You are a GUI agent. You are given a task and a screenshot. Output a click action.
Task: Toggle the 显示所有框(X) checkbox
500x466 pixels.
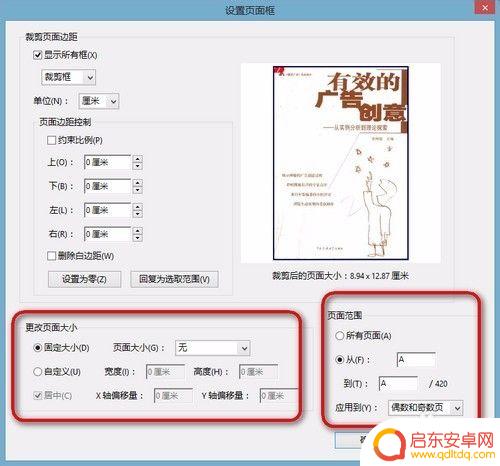pos(38,55)
